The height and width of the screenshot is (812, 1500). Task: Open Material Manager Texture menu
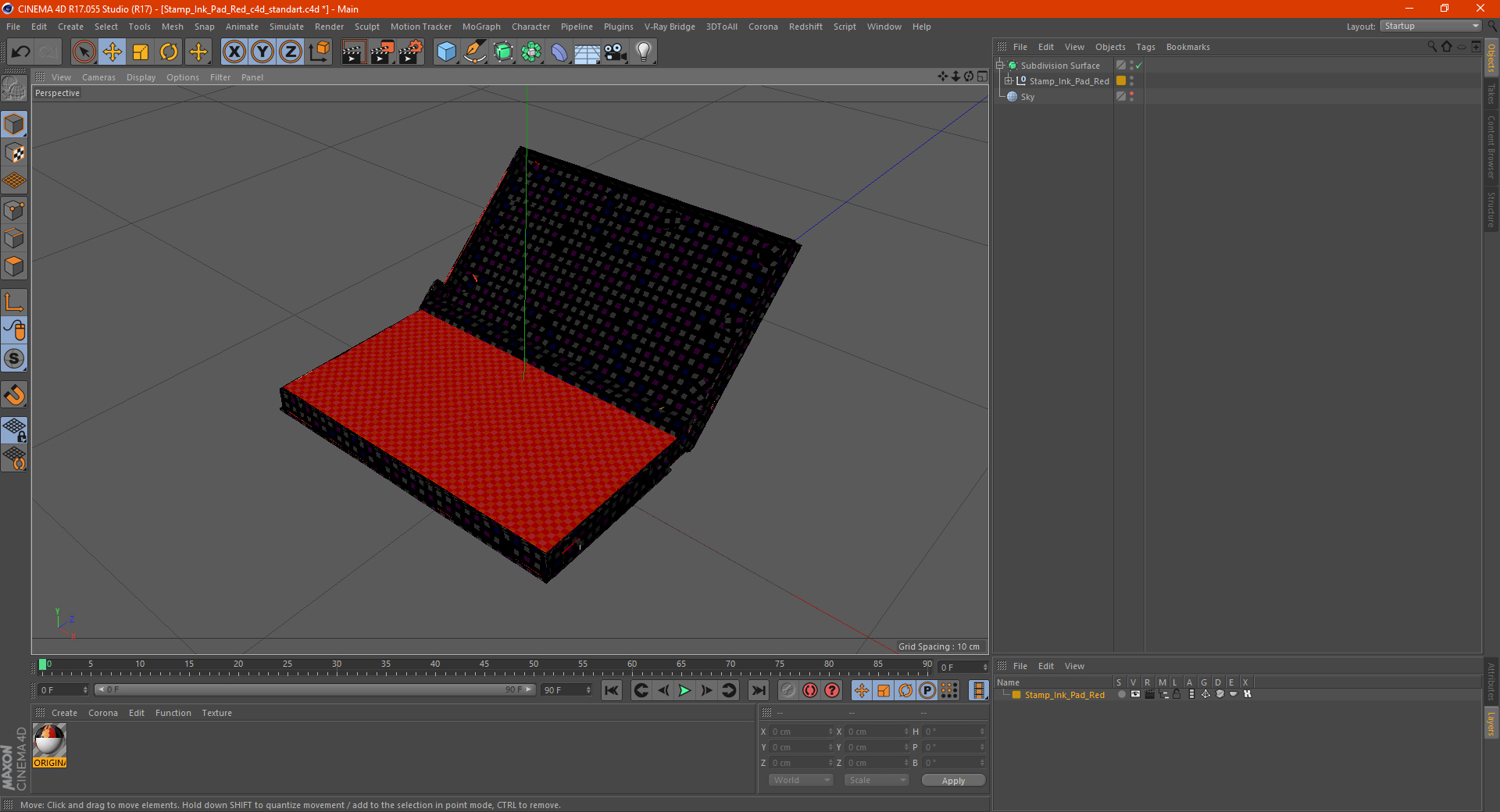[x=216, y=713]
